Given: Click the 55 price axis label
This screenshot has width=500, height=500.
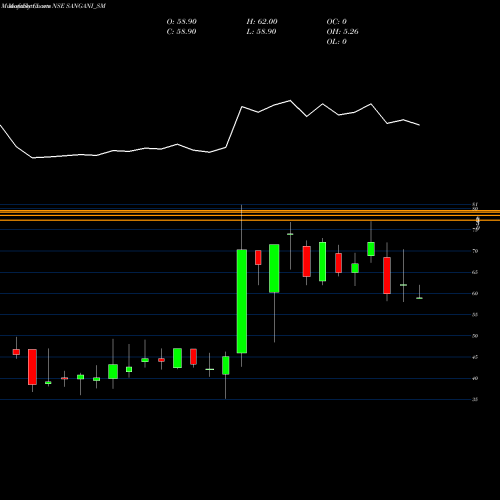Looking at the screenshot, I should click(x=475, y=315).
